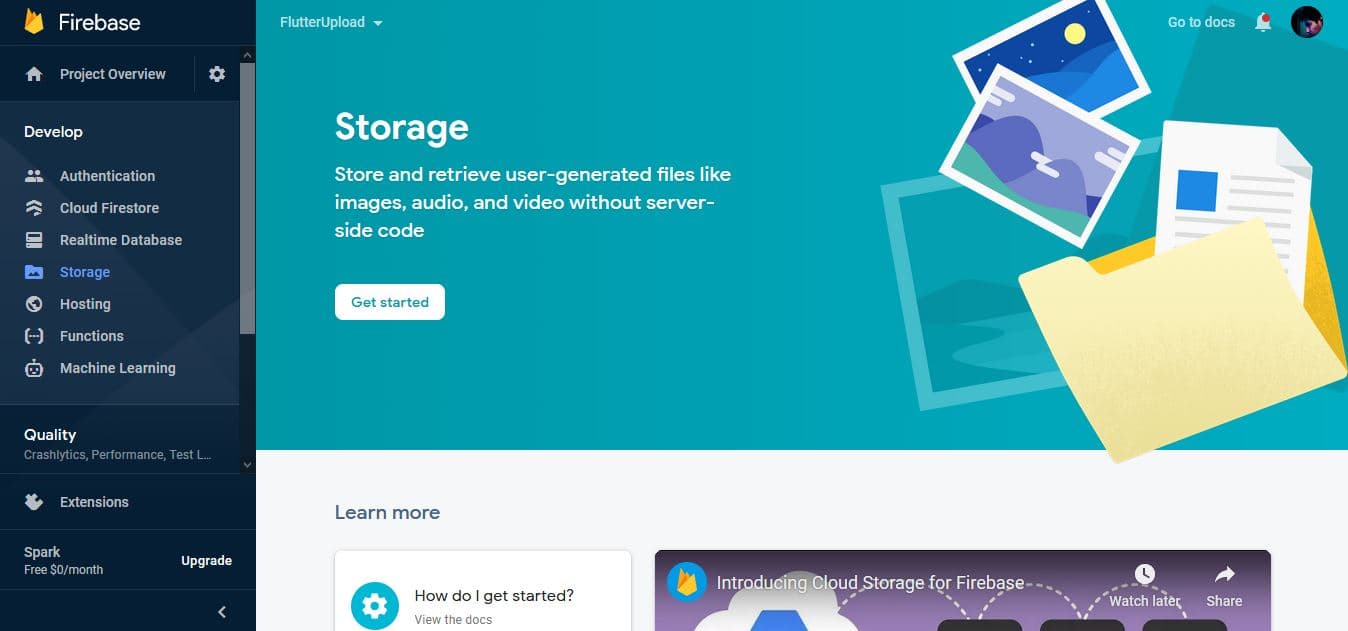Open notifications bell icon
The image size is (1348, 631).
click(1263, 22)
